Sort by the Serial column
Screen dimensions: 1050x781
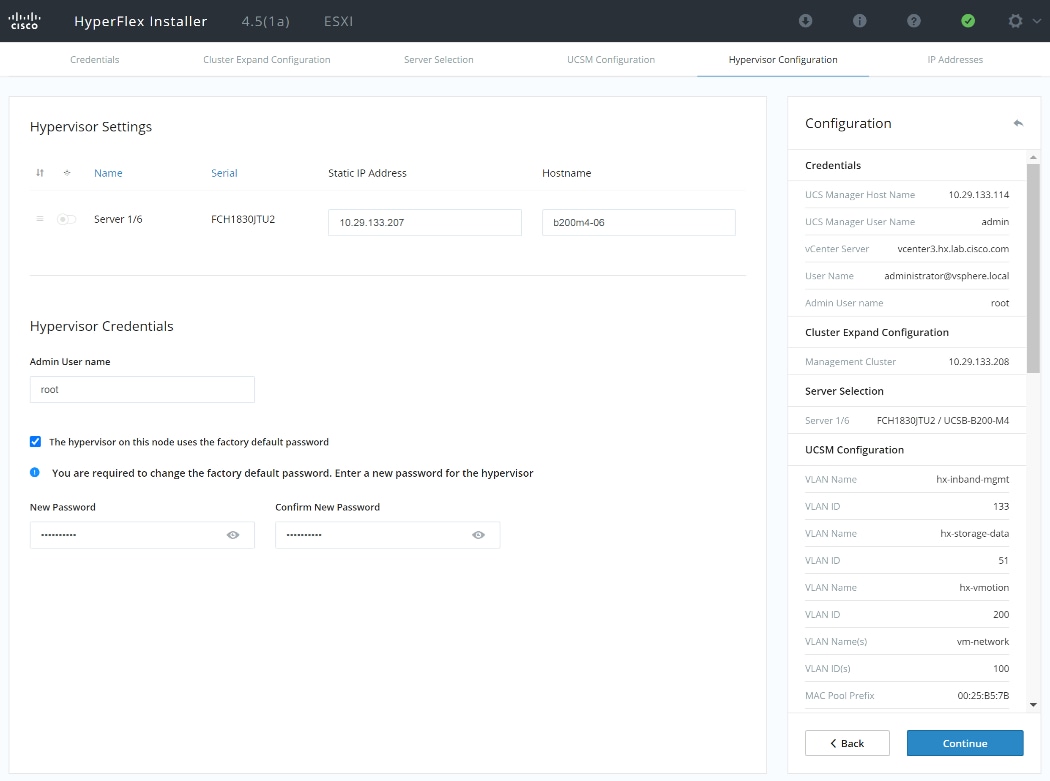click(x=224, y=173)
